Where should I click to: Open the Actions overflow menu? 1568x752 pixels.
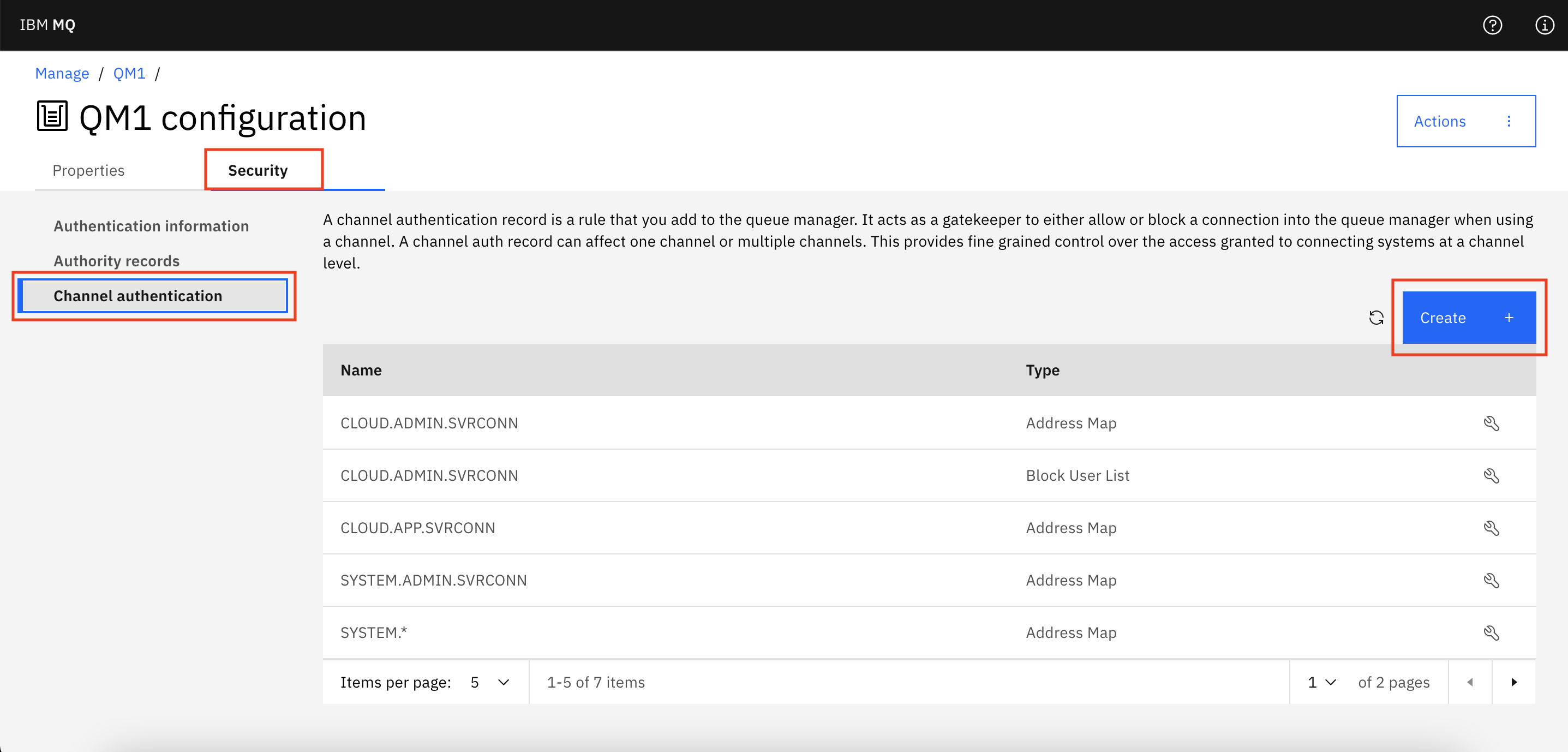(x=1466, y=121)
